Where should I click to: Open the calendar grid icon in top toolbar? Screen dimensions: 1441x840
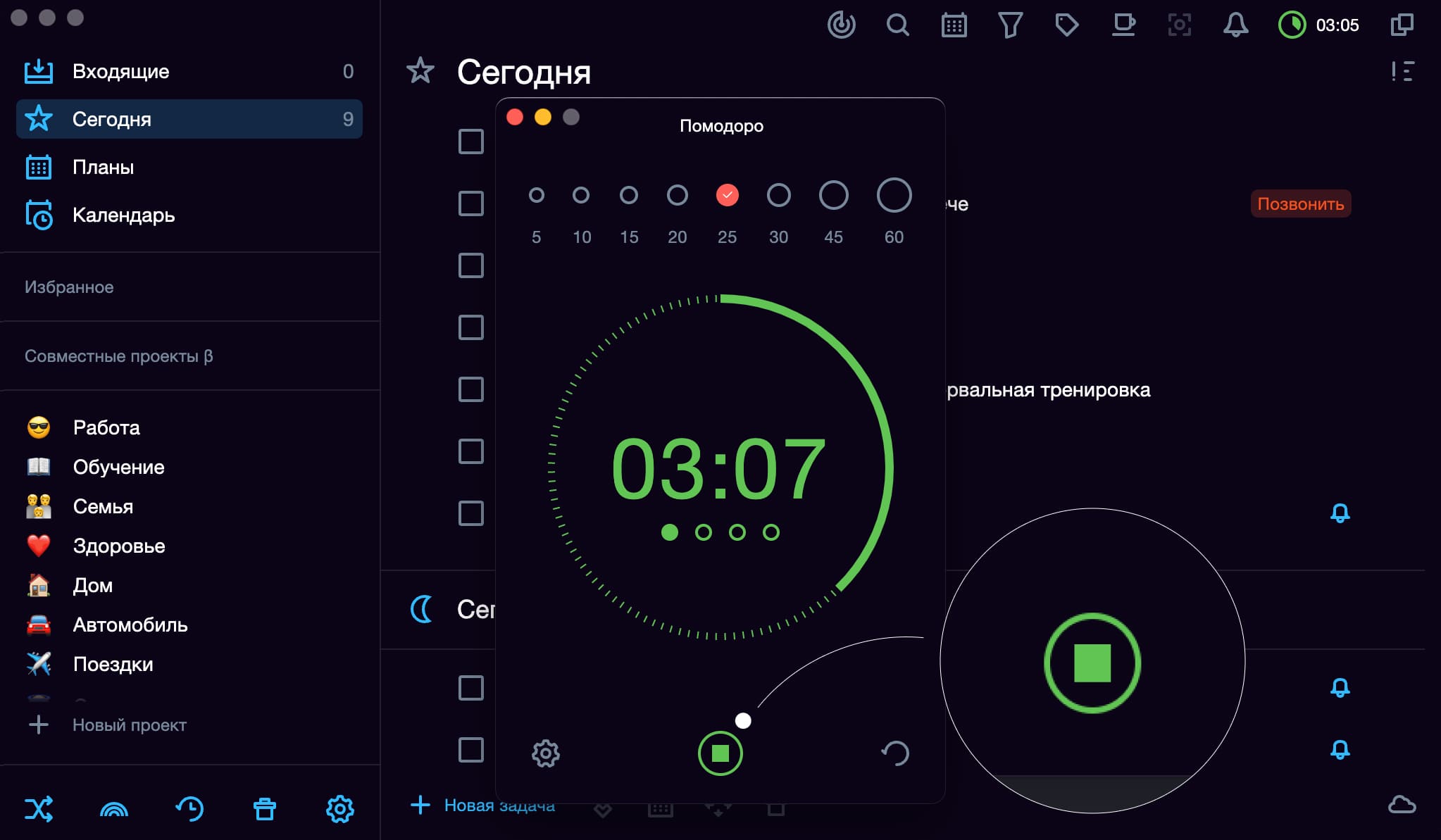(x=954, y=25)
